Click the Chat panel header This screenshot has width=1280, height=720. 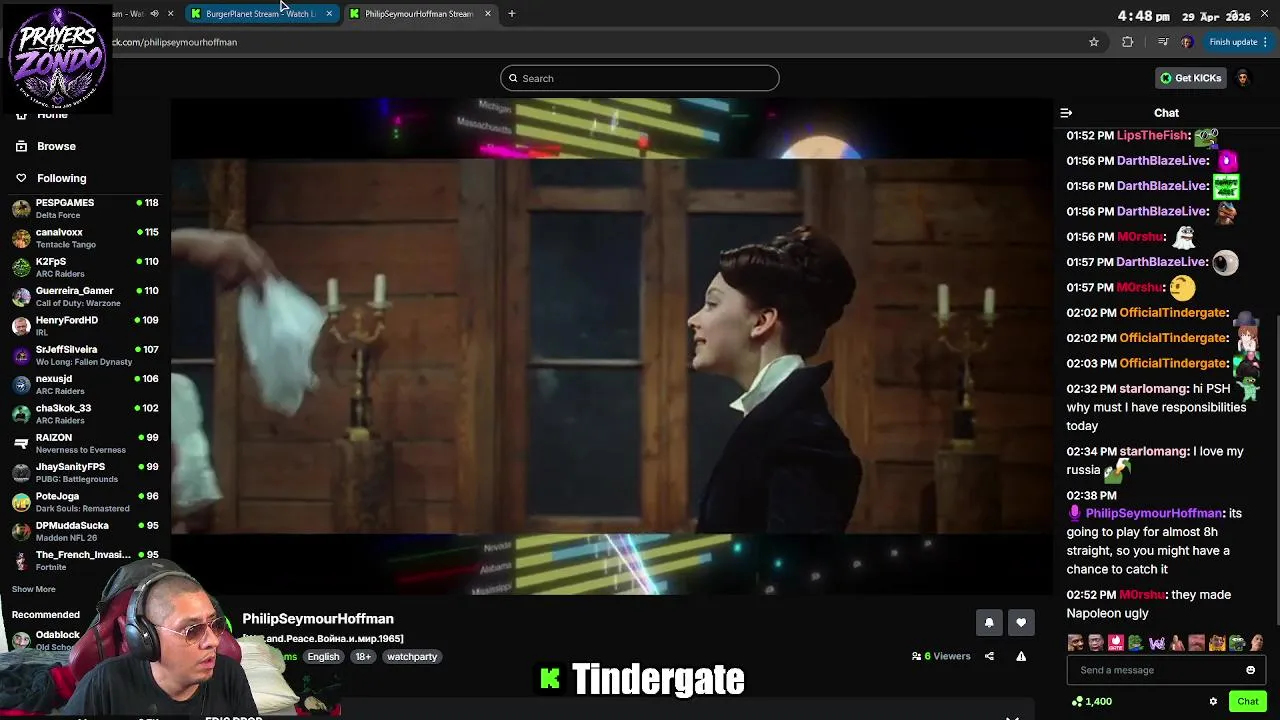click(x=1166, y=113)
